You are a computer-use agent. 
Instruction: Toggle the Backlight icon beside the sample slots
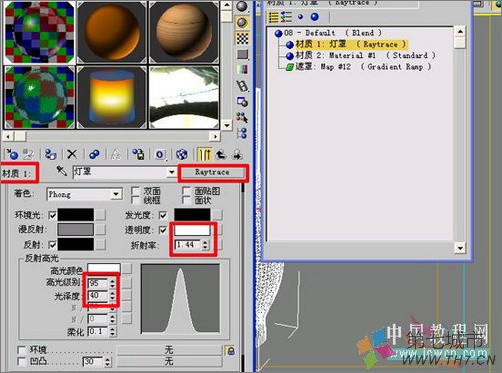point(242,22)
